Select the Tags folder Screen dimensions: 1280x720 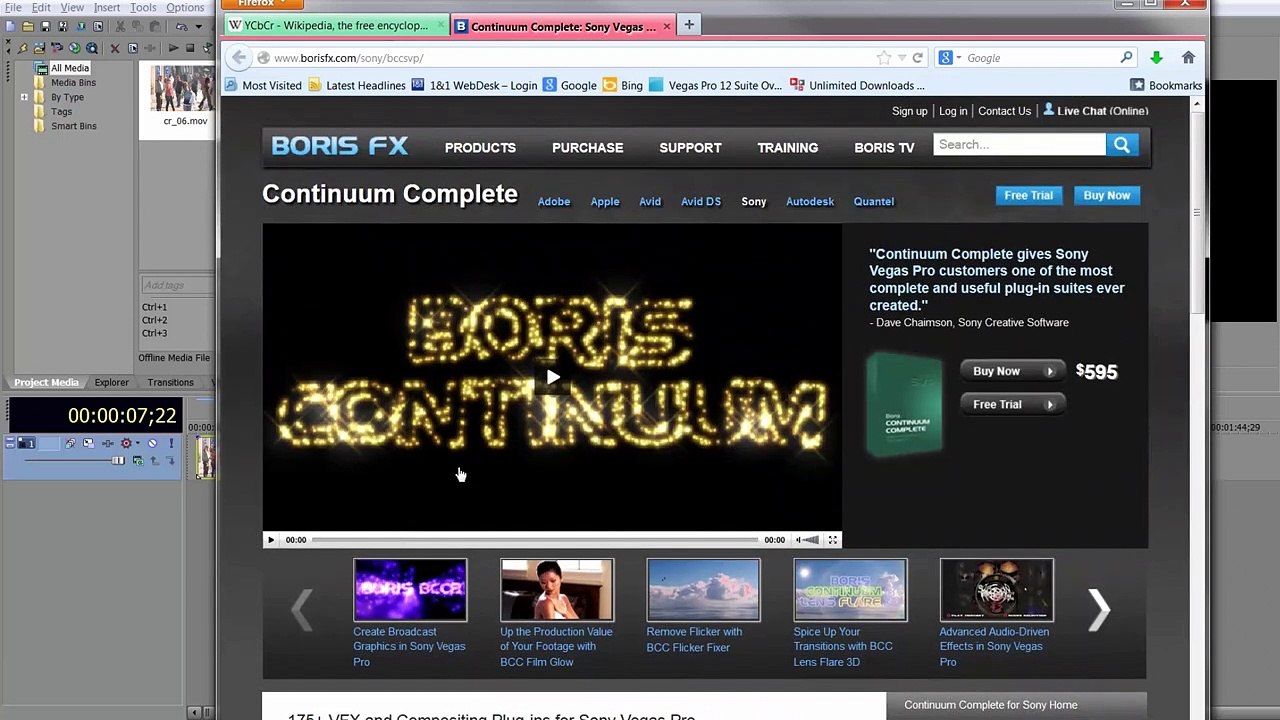[x=61, y=112]
